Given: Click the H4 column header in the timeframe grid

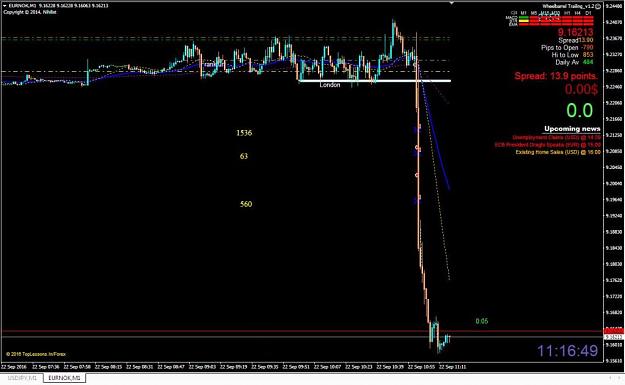Looking at the screenshot, I should coord(578,13).
